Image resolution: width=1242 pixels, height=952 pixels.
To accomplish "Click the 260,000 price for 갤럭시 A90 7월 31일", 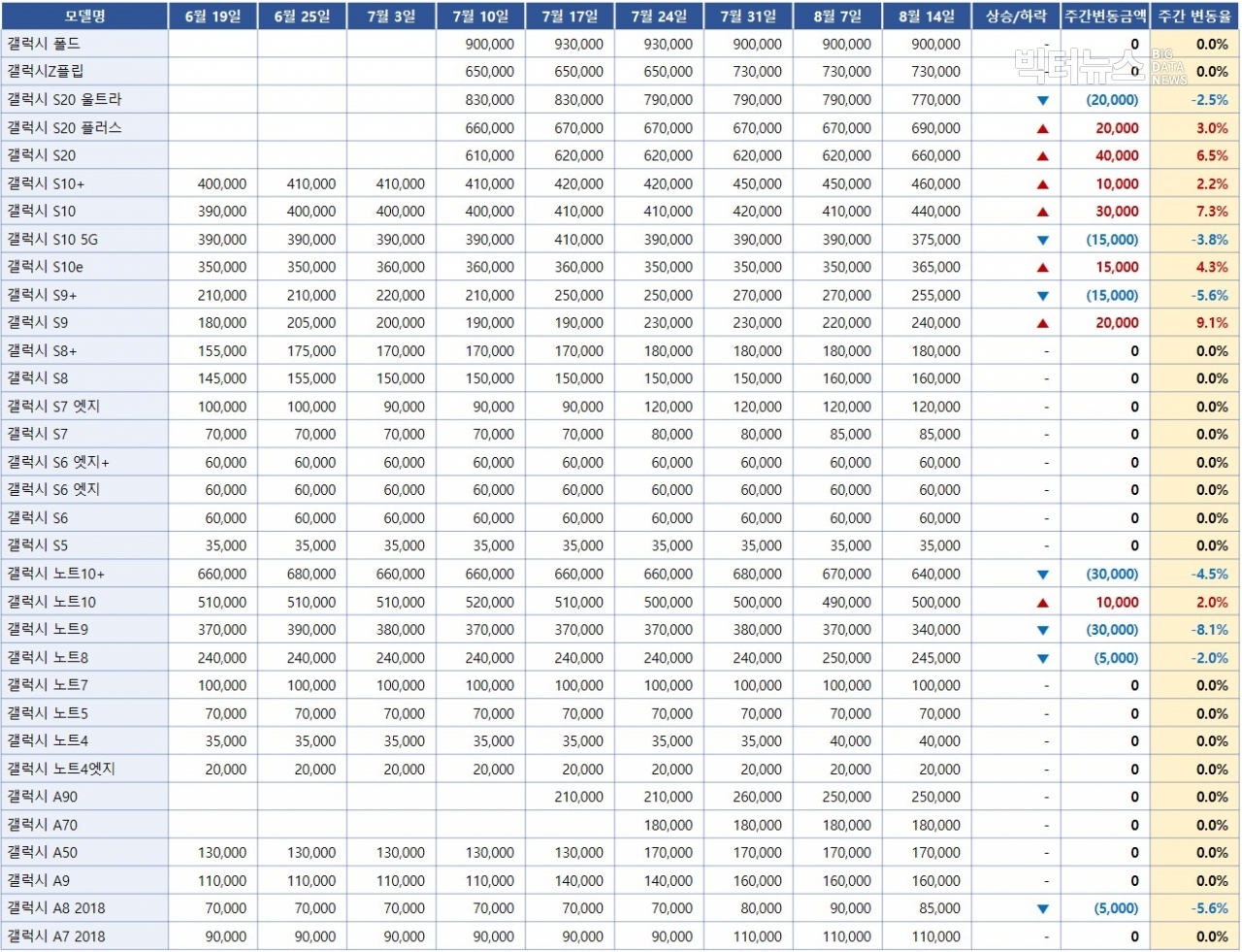I will click(757, 798).
